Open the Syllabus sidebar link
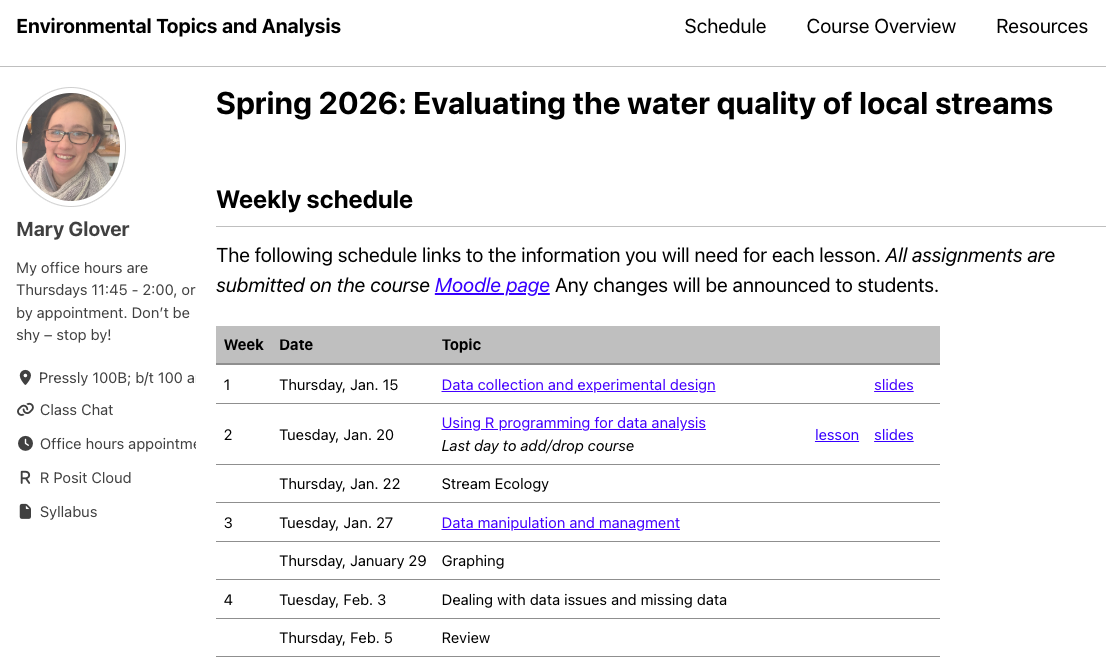Screen dimensions: 1106x660 pyautogui.click(x=69, y=512)
